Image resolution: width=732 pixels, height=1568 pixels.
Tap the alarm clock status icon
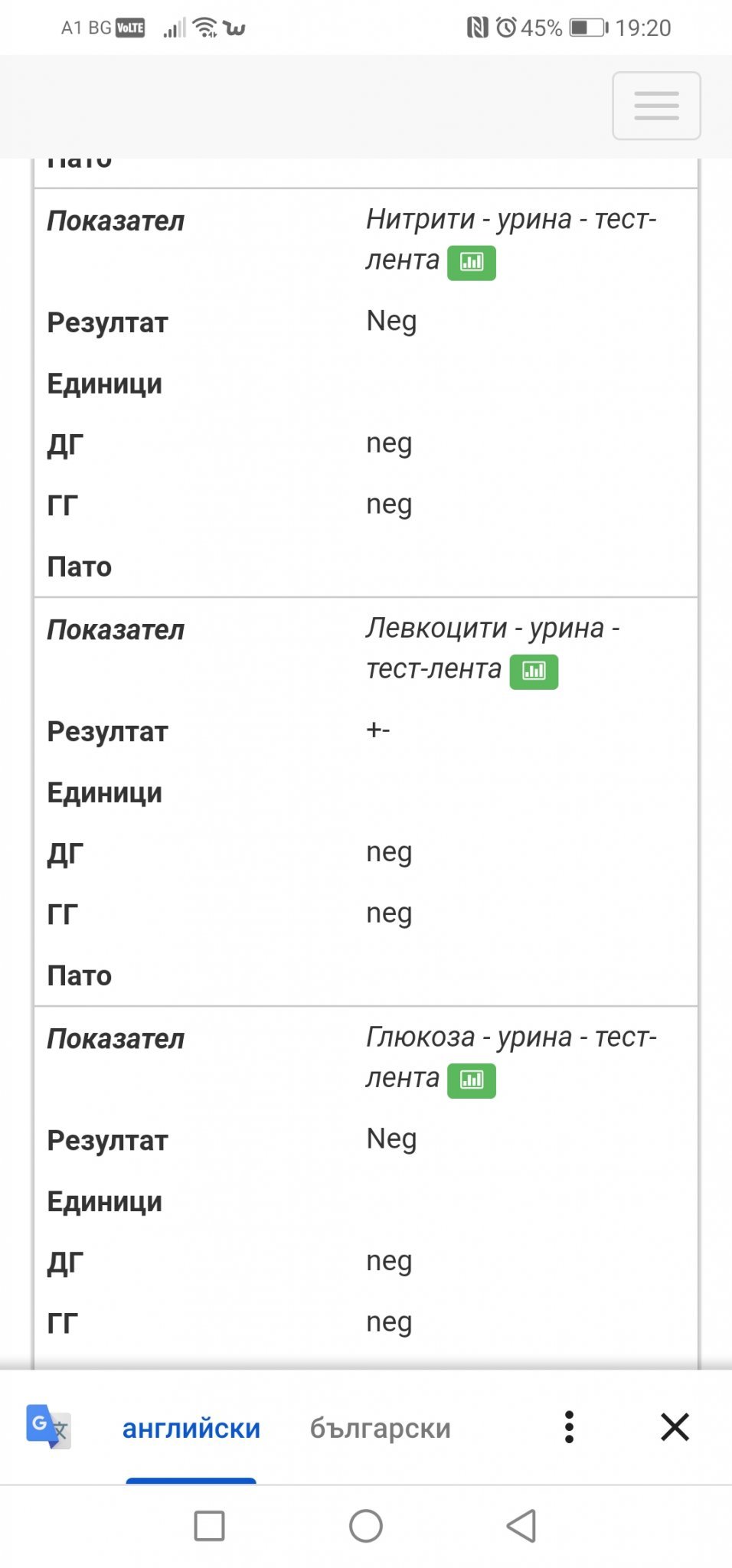tap(506, 28)
